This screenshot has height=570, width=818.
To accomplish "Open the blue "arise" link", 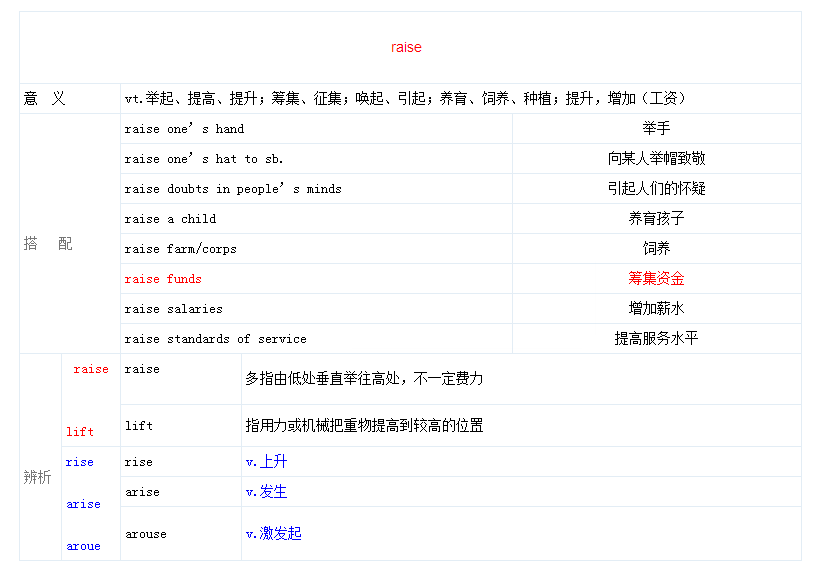I will click(83, 504).
